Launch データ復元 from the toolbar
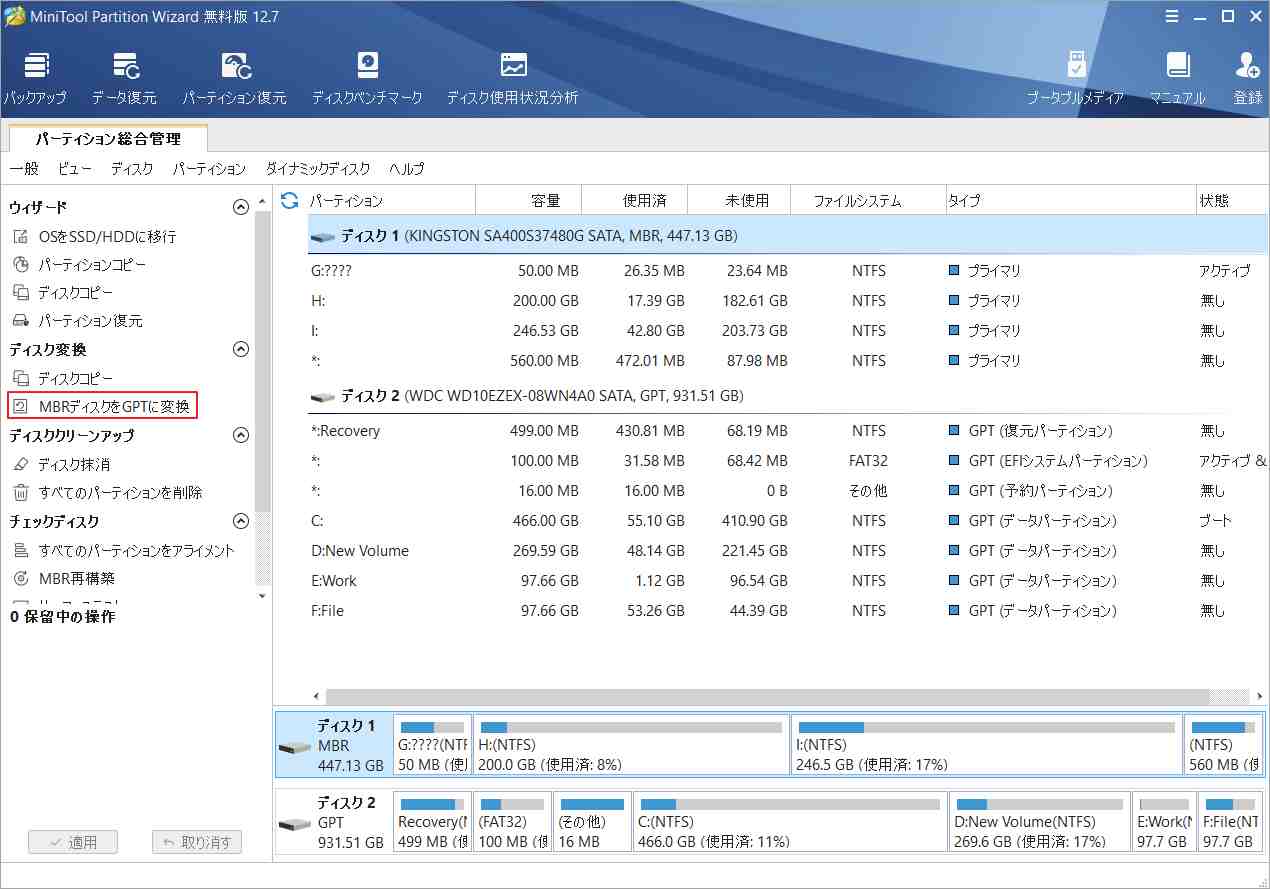 coord(127,75)
